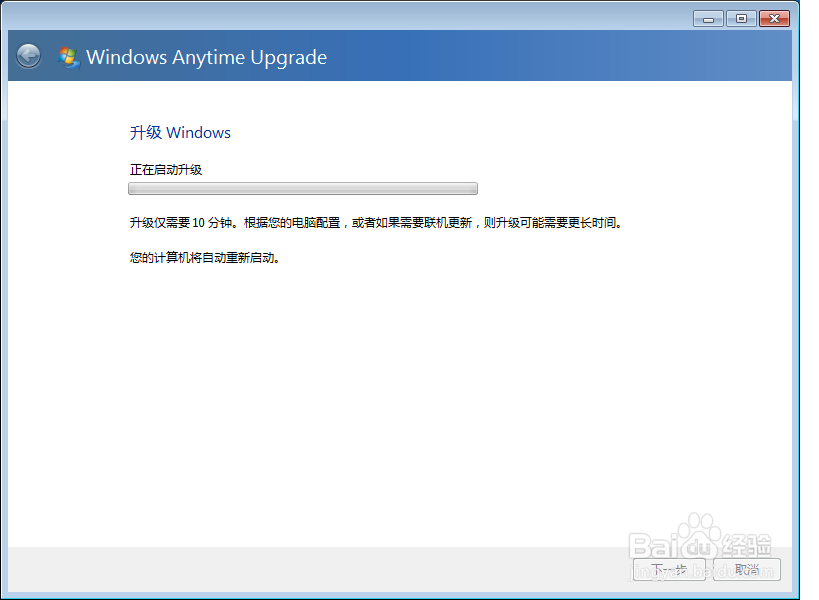Click the Windows Anytime Upgrade logo icon
This screenshot has width=819, height=600.
(69, 57)
